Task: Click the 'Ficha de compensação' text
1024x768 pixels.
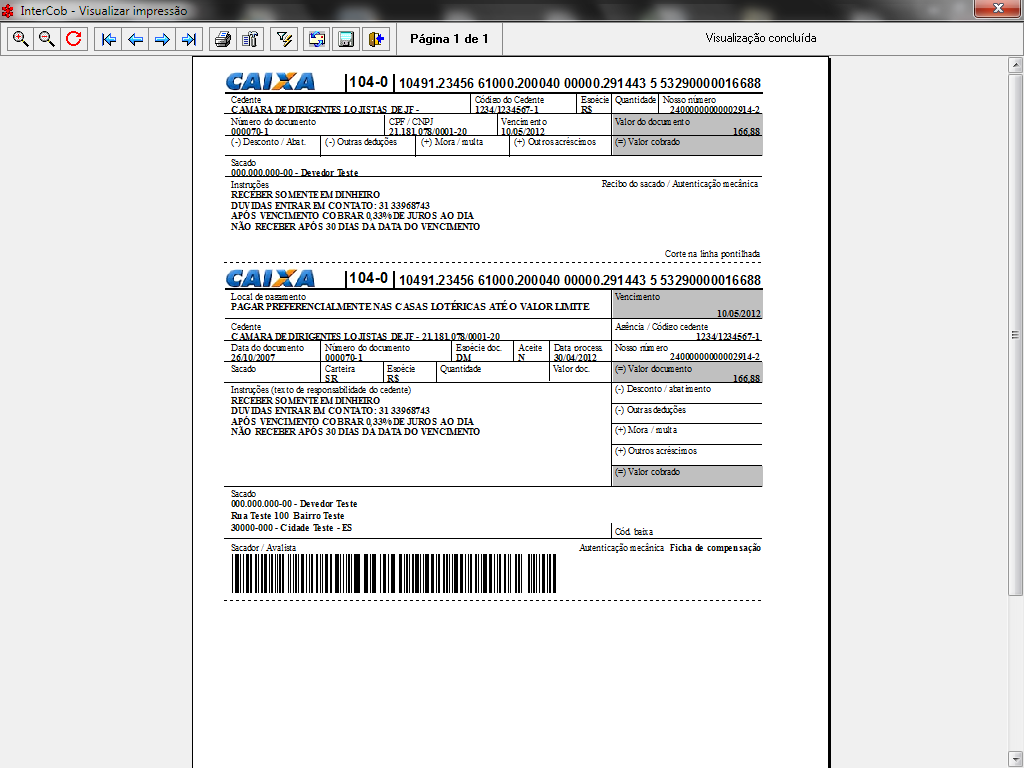Action: pos(715,548)
